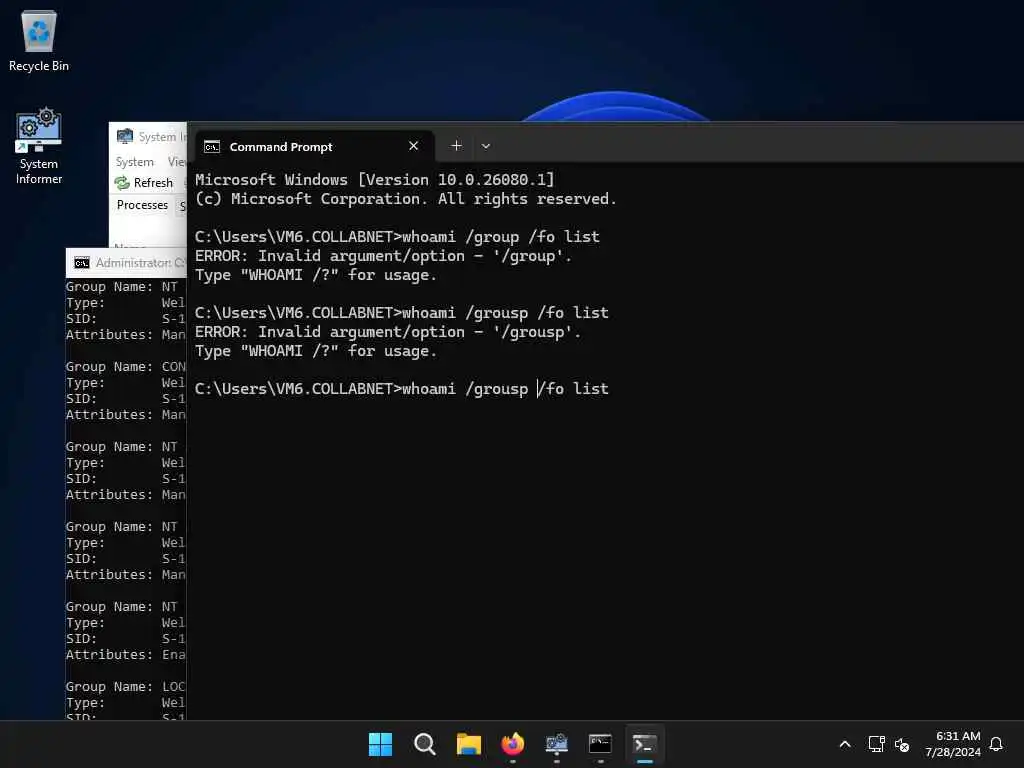Launch Firefox from the taskbar
1024x768 pixels.
[x=513, y=744]
